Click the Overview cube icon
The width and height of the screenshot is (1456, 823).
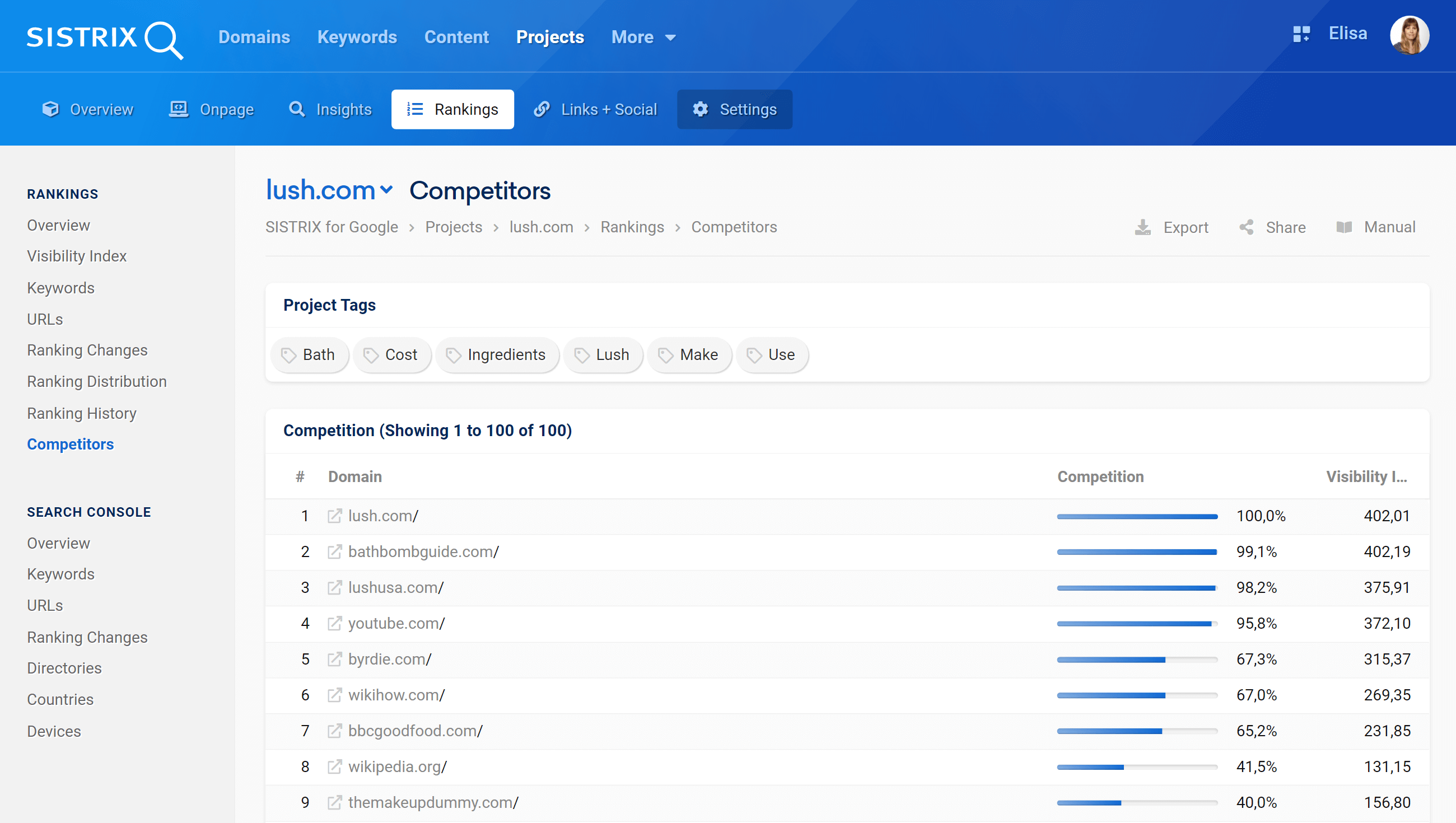tap(51, 109)
